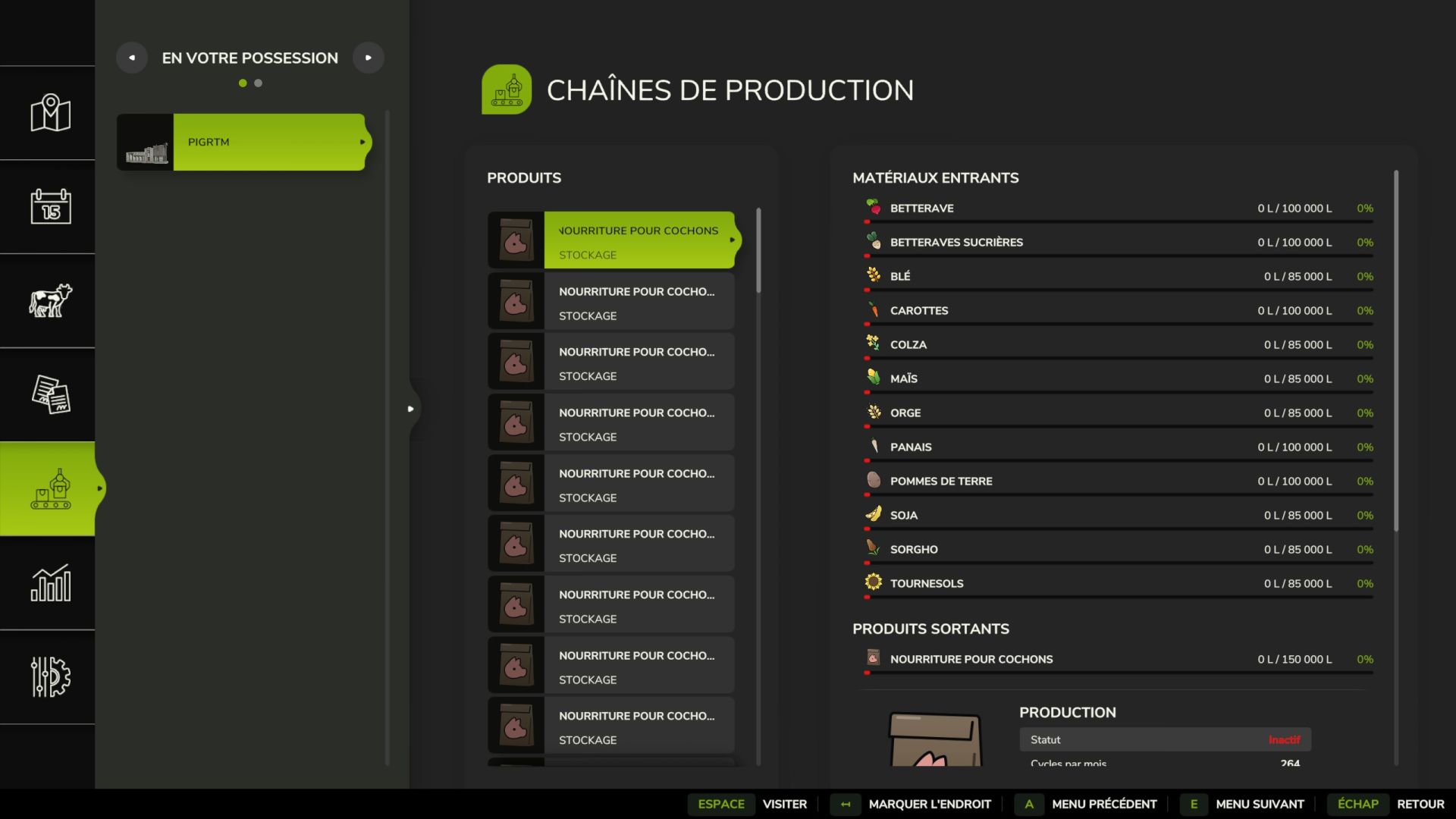The height and width of the screenshot is (819, 1456).
Task: Open the map sidebar icon
Action: pos(50,113)
